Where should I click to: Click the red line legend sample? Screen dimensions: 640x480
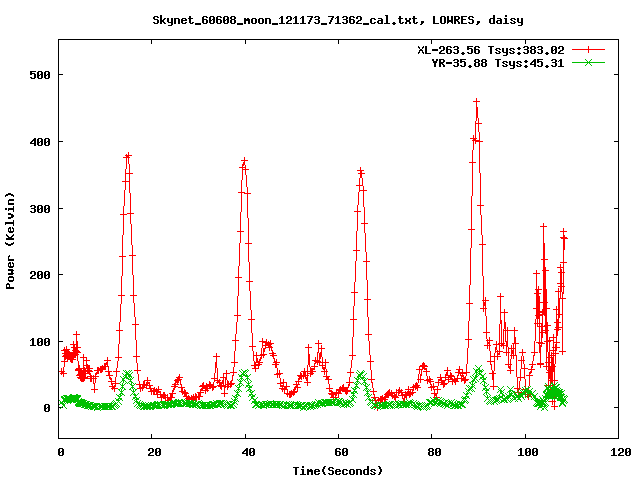(588, 50)
